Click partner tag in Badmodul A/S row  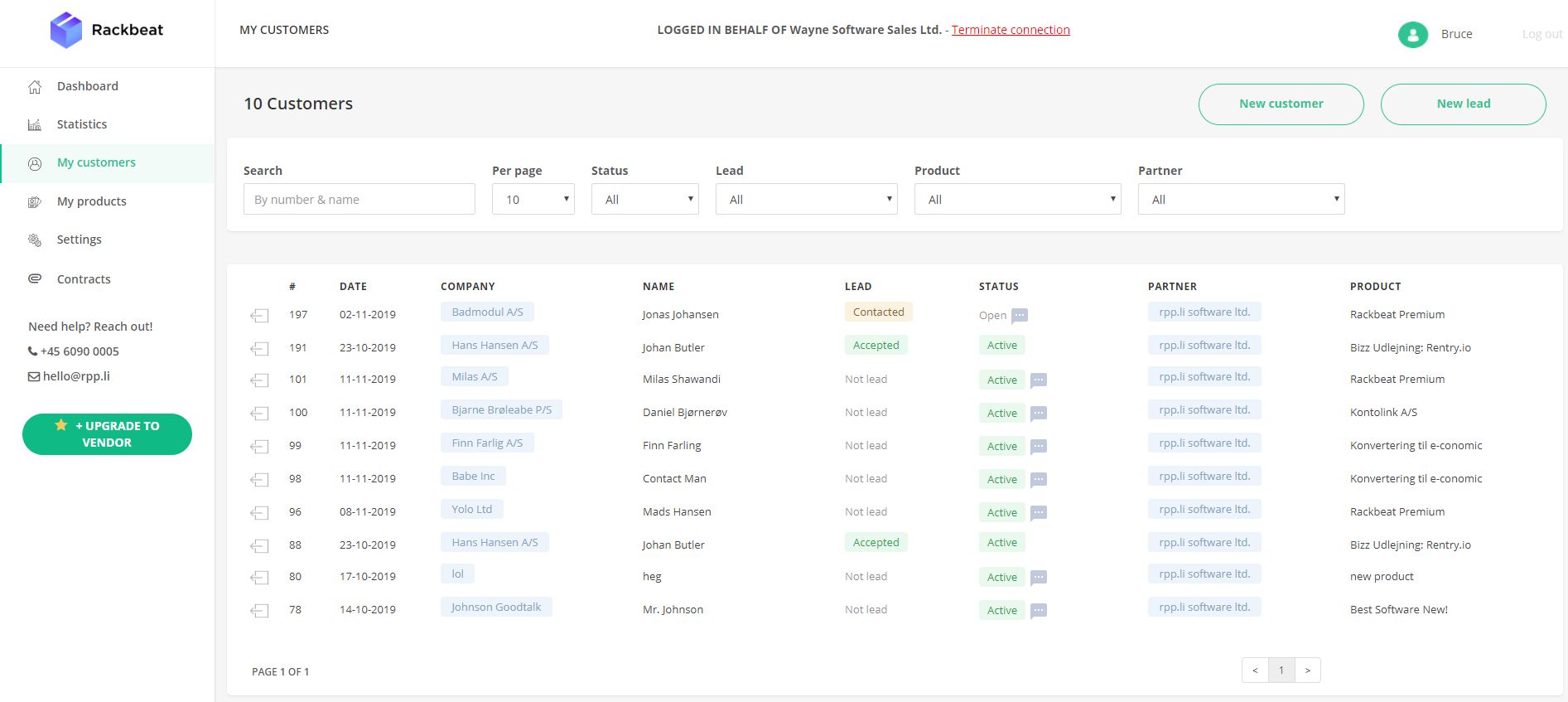click(x=1204, y=312)
